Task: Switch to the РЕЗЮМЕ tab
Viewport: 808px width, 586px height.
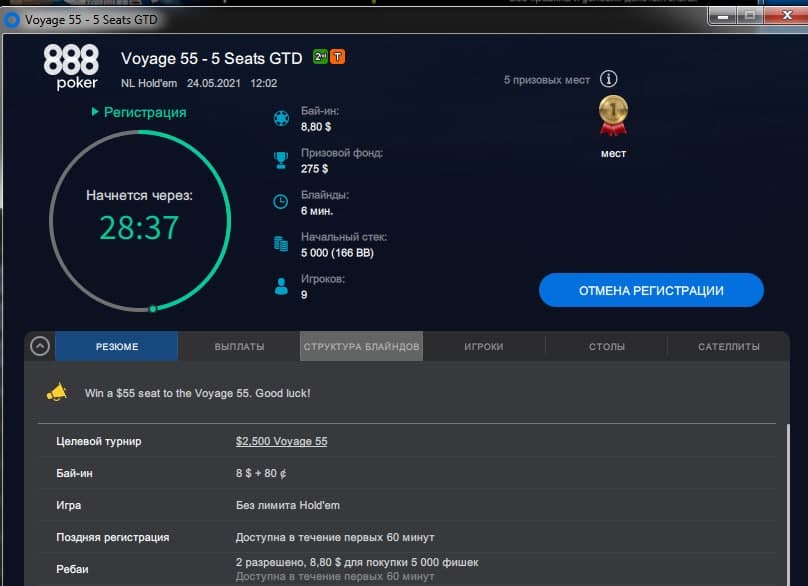Action: point(117,346)
